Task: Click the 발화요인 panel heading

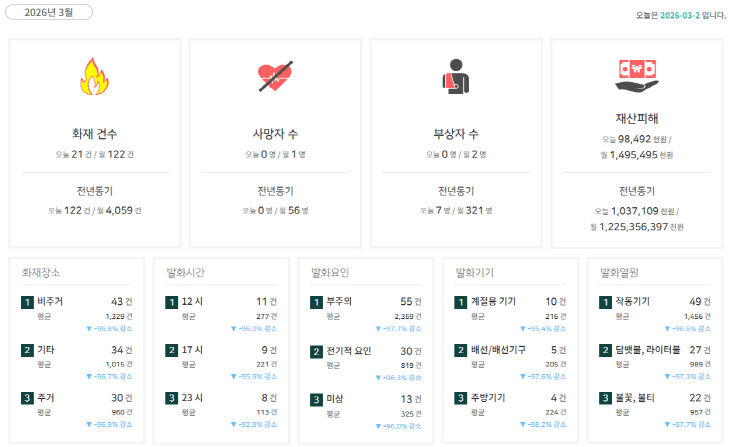Action: click(331, 271)
